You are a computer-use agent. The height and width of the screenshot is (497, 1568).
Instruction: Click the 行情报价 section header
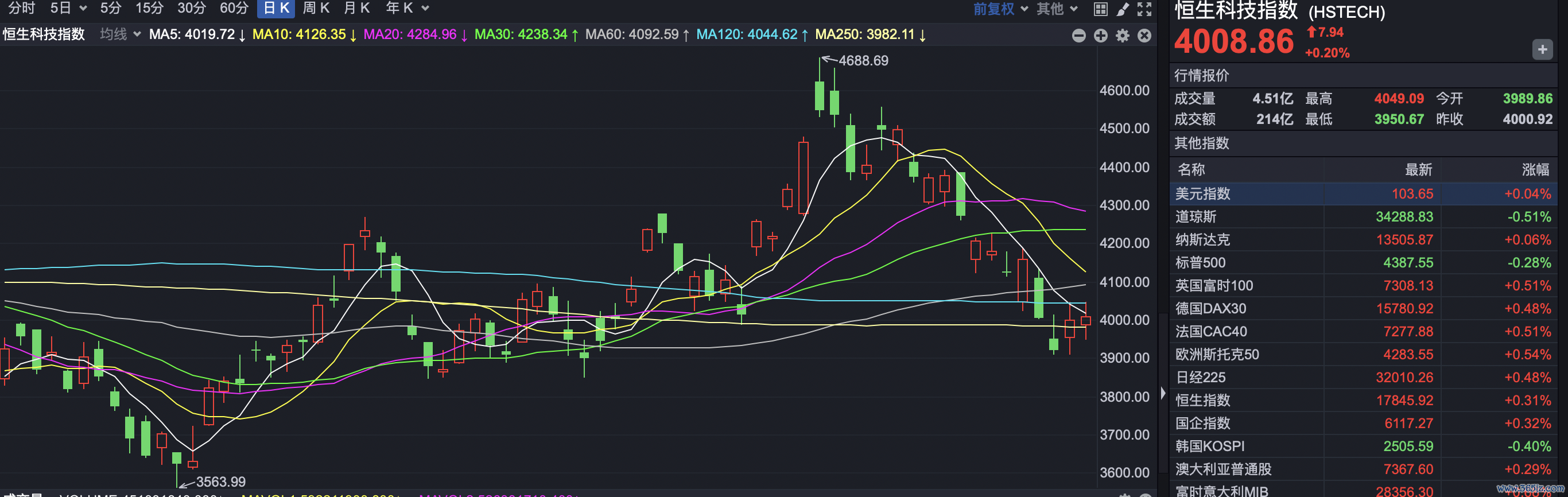tap(1202, 75)
